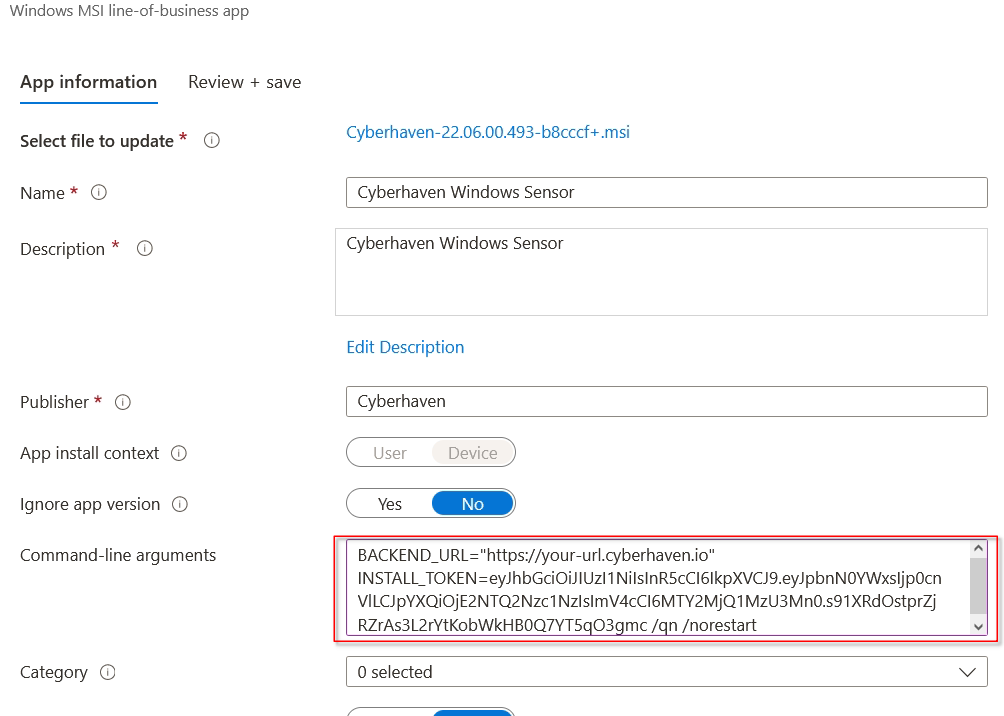The width and height of the screenshot is (1004, 716).
Task: Open the Cyberhaven .msi file link
Action: [x=488, y=132]
